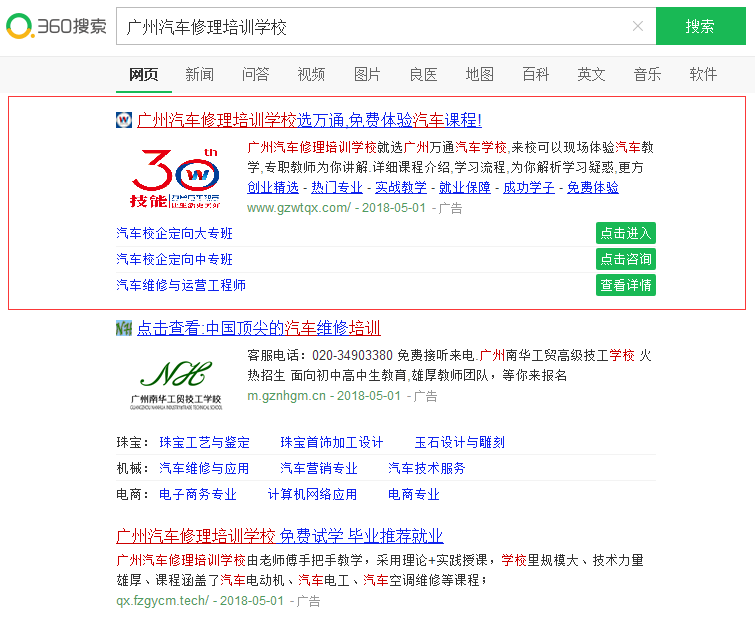Switch to the 图片 tab

click(x=367, y=74)
